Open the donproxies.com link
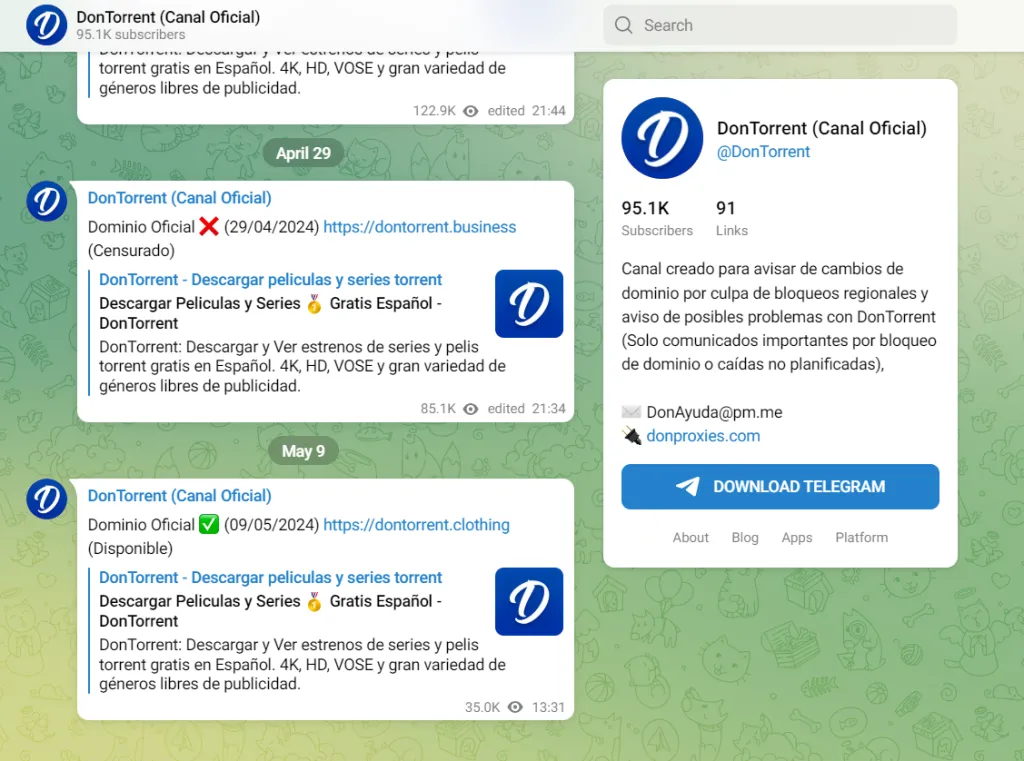This screenshot has height=761, width=1024. (703, 436)
